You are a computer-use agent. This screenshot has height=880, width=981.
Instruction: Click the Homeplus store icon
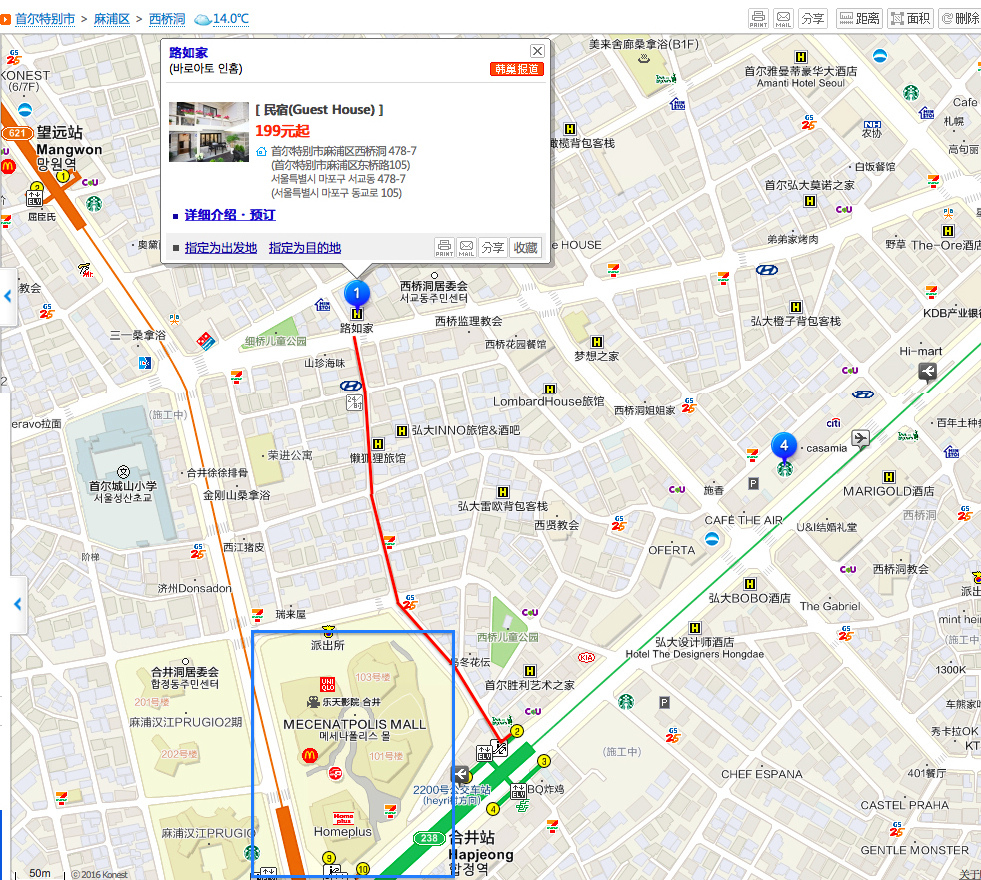343,817
